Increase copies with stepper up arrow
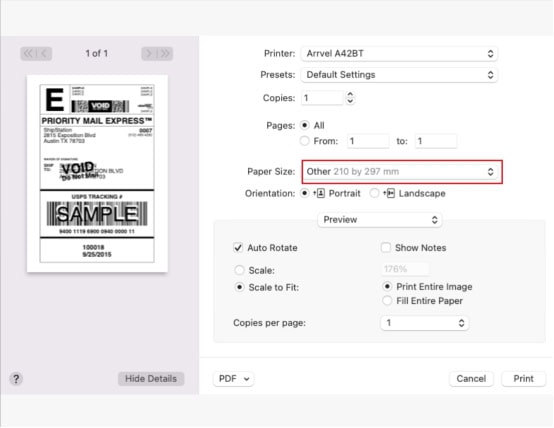 pyautogui.click(x=350, y=94)
